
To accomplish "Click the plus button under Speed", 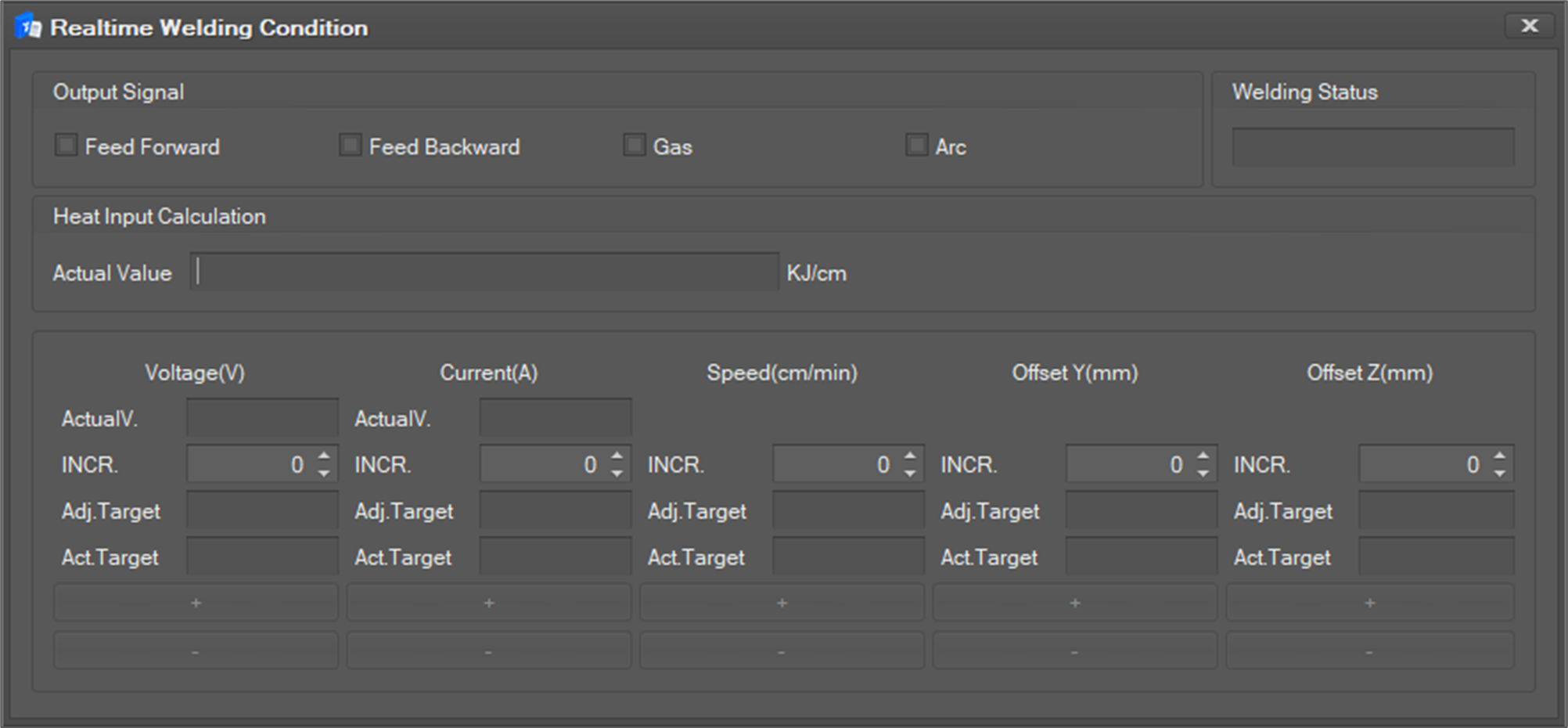I will tap(782, 603).
